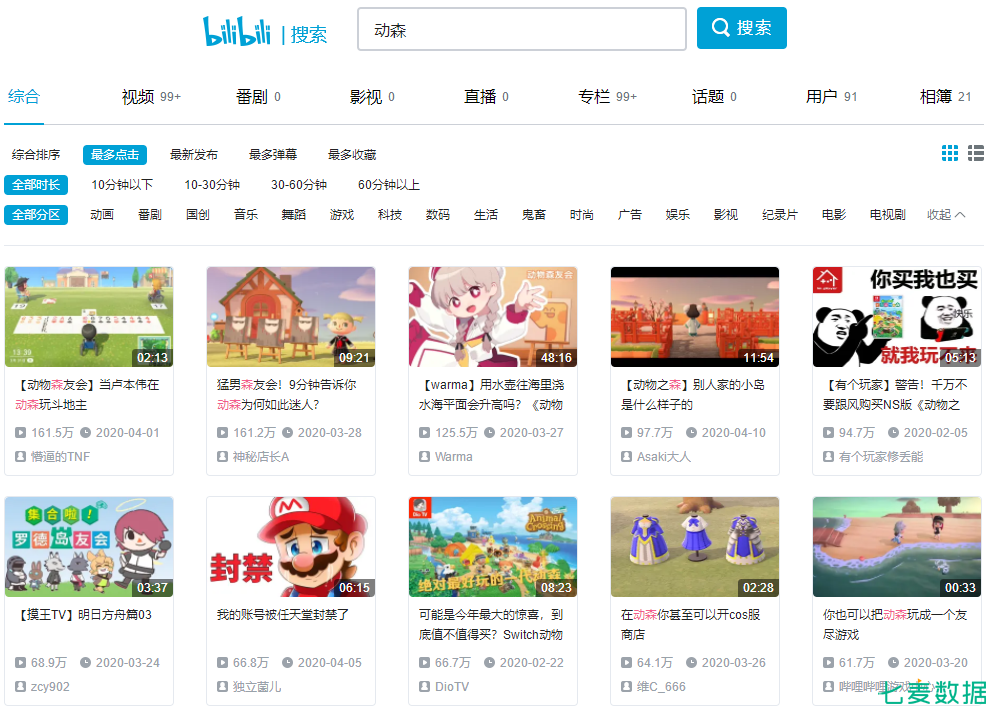The image size is (989, 706).
Task: Sort by 最多弹幕
Action: 272,155
